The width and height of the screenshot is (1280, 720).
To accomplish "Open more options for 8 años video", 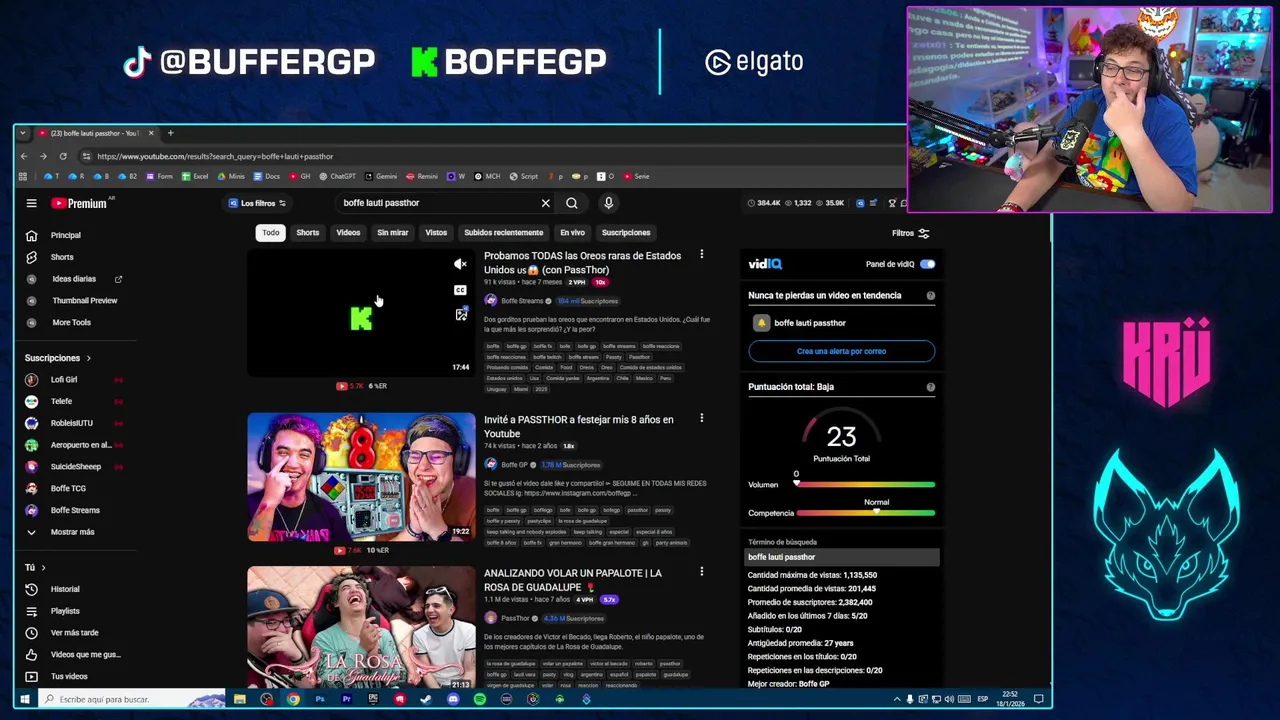I will coord(701,418).
